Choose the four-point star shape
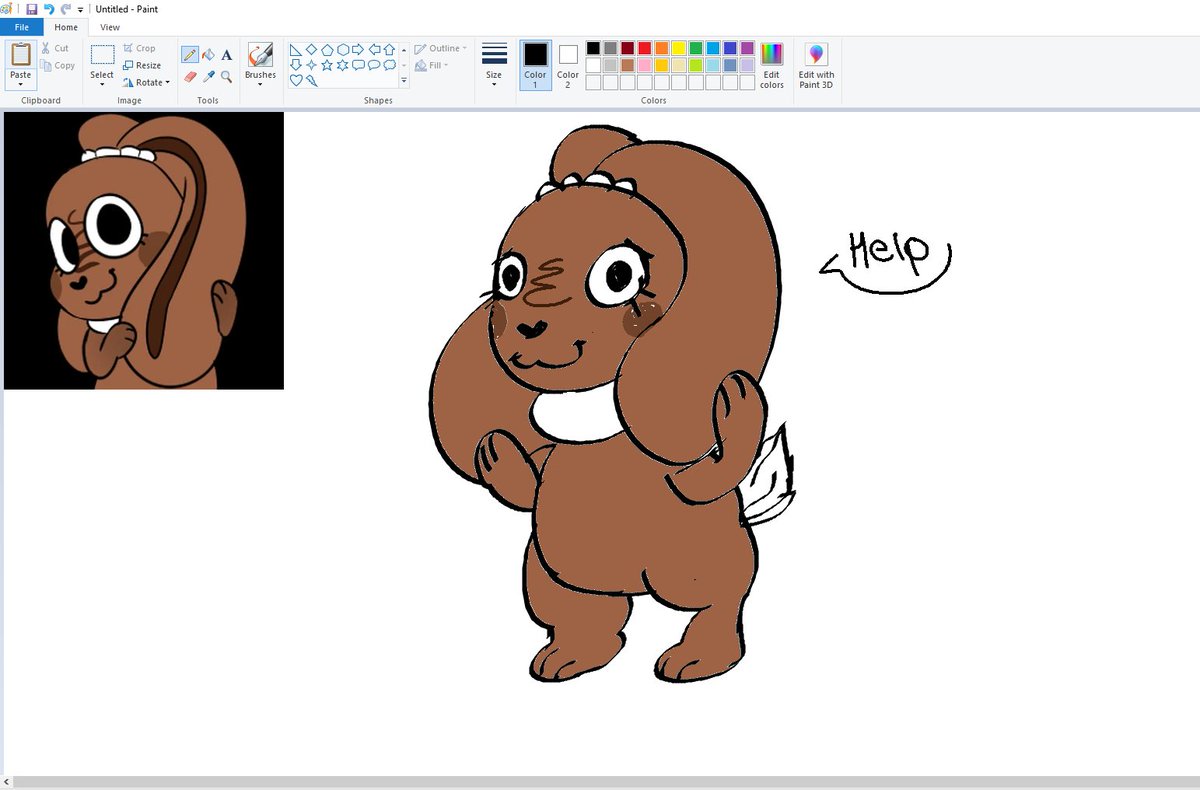The height and width of the screenshot is (790, 1200). click(311, 65)
